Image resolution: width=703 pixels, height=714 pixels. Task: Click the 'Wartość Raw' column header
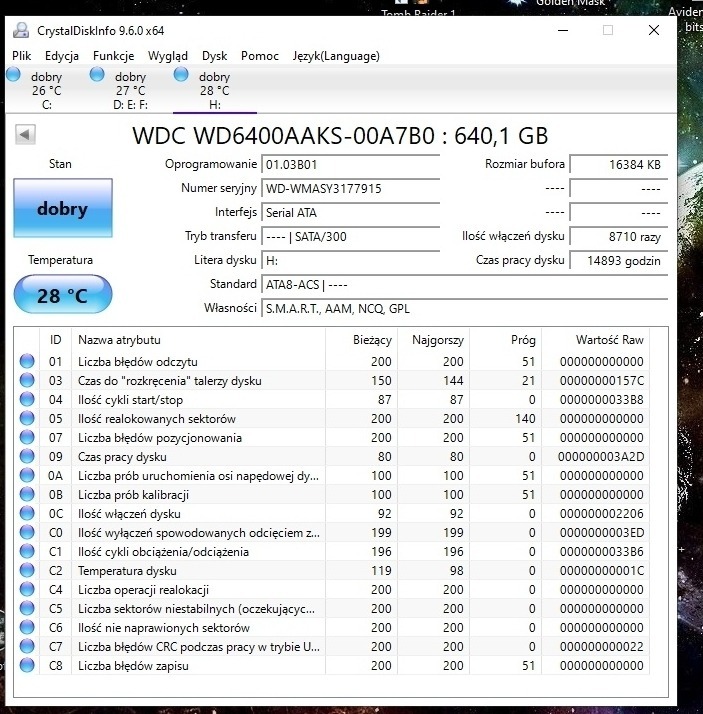pos(609,340)
